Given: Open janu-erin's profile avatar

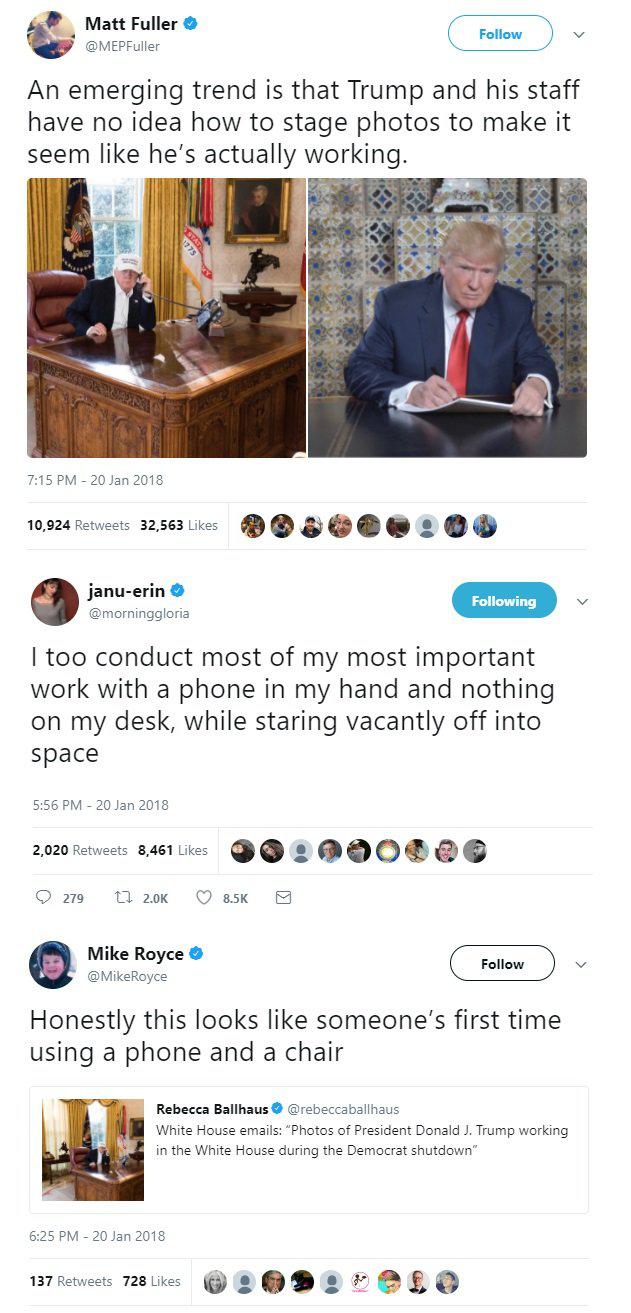Looking at the screenshot, I should pos(54,602).
